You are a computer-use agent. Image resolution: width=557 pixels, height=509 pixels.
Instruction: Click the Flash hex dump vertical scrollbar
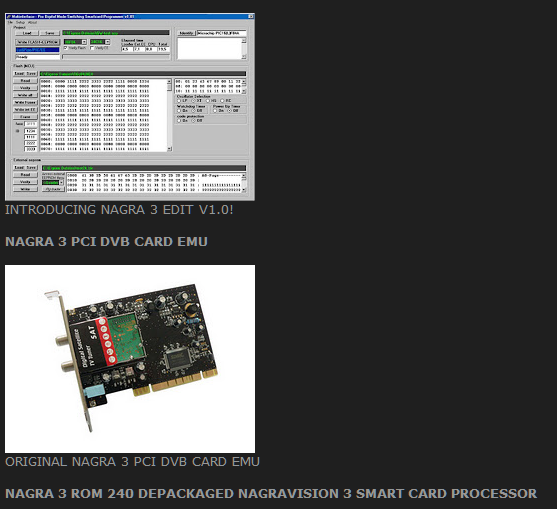[169, 115]
